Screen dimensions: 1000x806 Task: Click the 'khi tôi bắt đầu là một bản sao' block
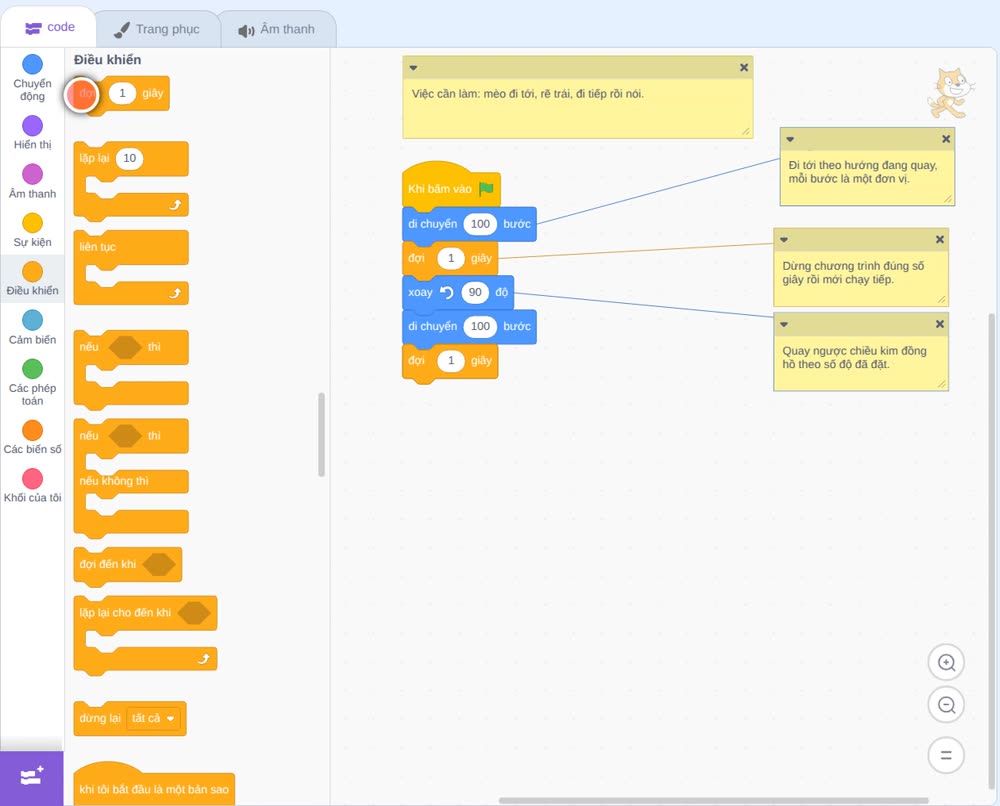click(x=154, y=784)
